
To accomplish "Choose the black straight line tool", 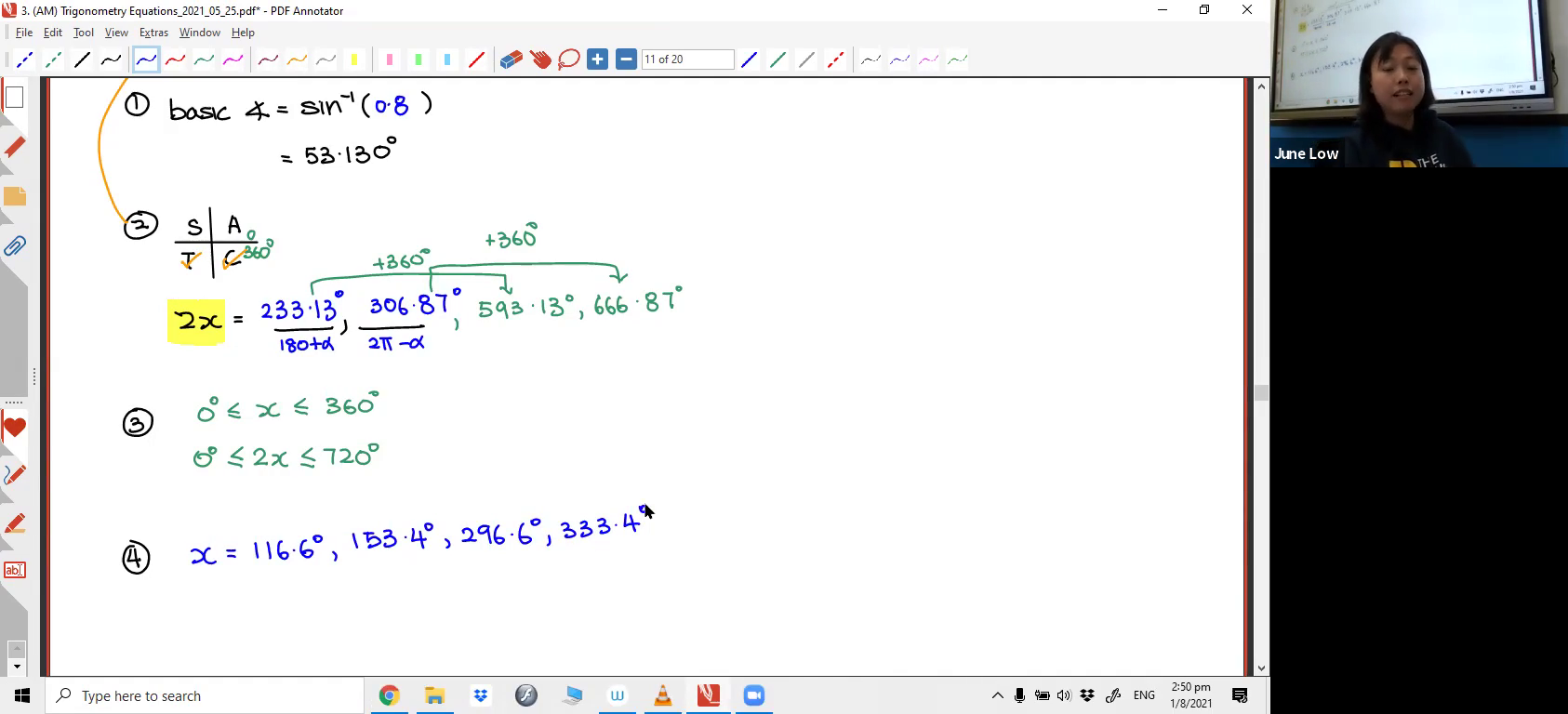I will 82,59.
